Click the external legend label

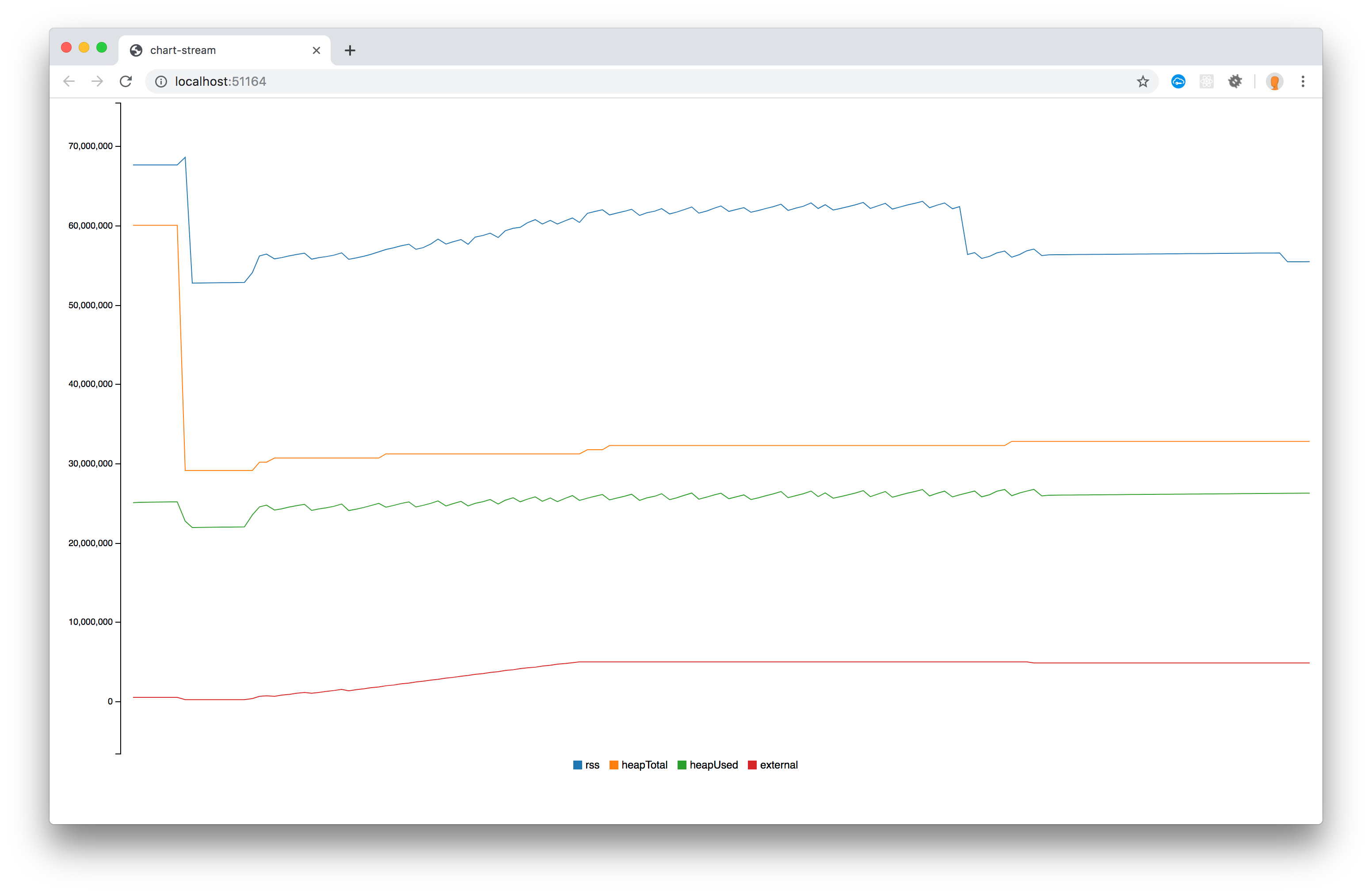[779, 765]
